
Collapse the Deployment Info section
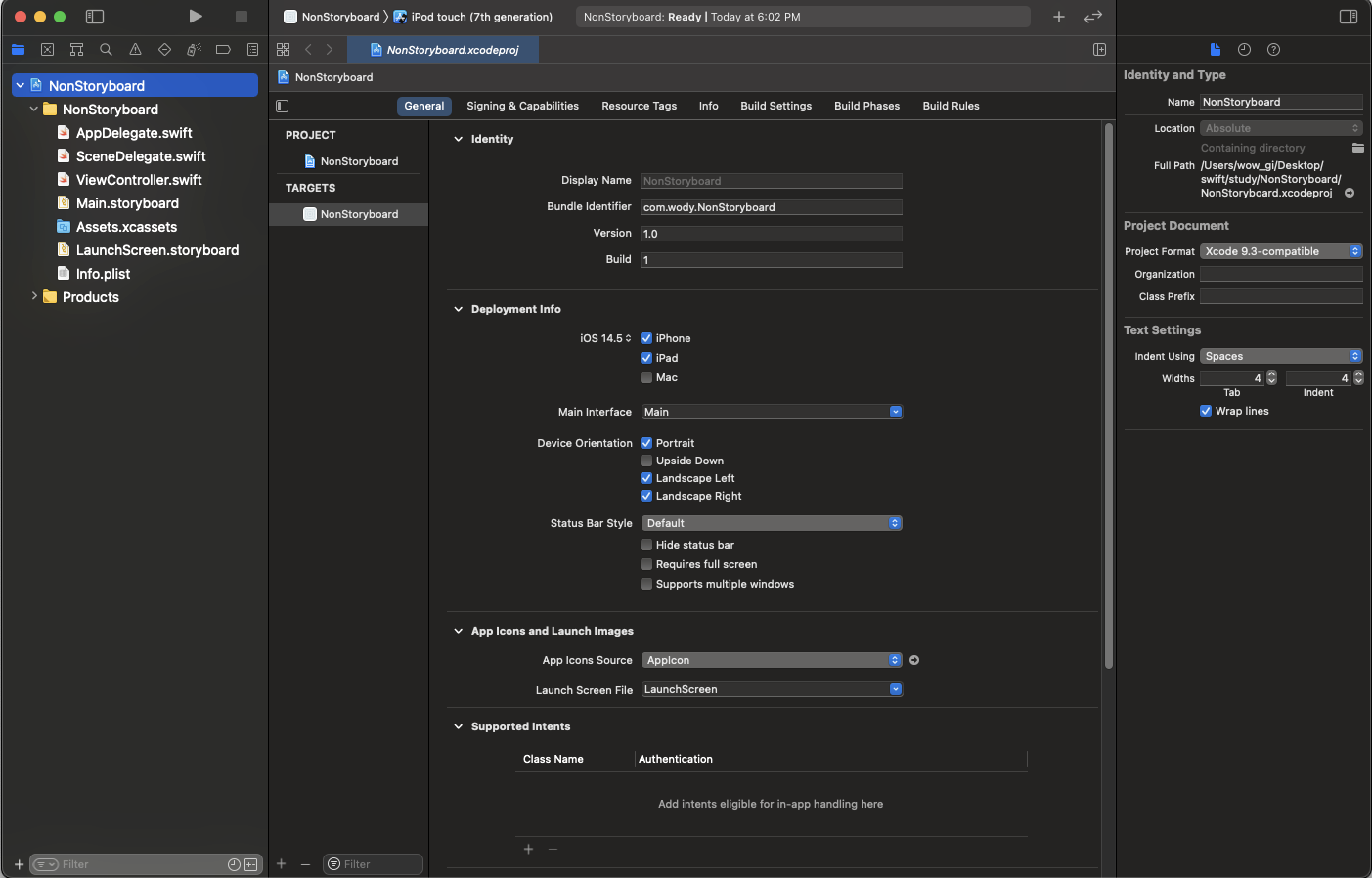(458, 309)
